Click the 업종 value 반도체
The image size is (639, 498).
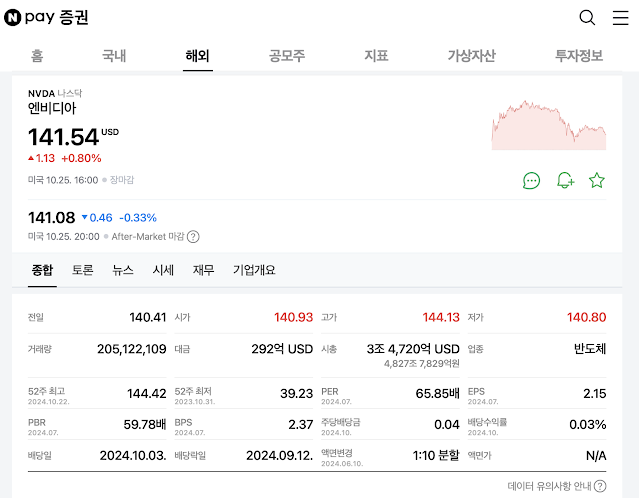[x=590, y=349]
